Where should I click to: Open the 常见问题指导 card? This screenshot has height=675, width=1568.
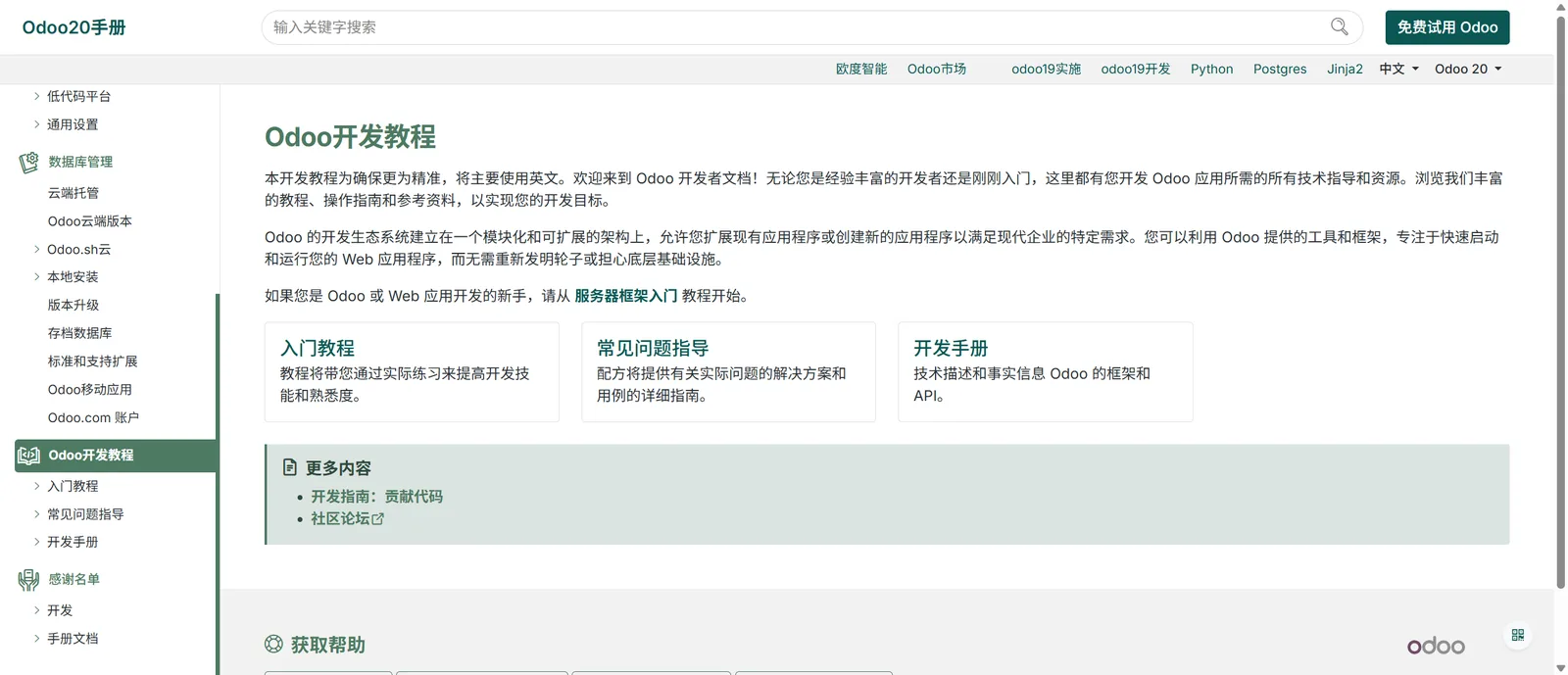click(x=728, y=372)
